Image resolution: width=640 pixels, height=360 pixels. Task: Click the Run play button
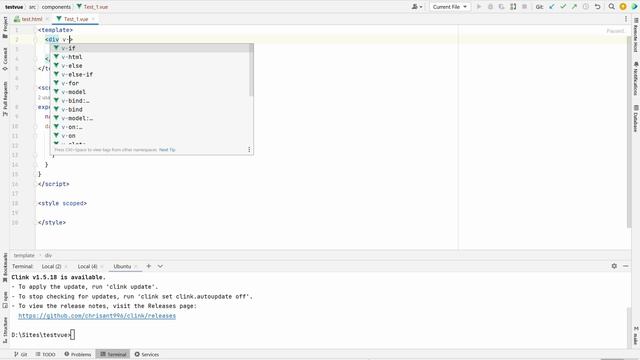479,7
